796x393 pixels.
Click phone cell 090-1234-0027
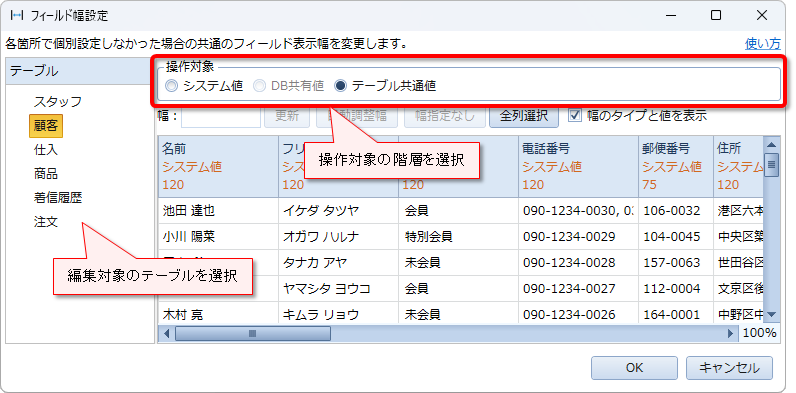click(578, 288)
